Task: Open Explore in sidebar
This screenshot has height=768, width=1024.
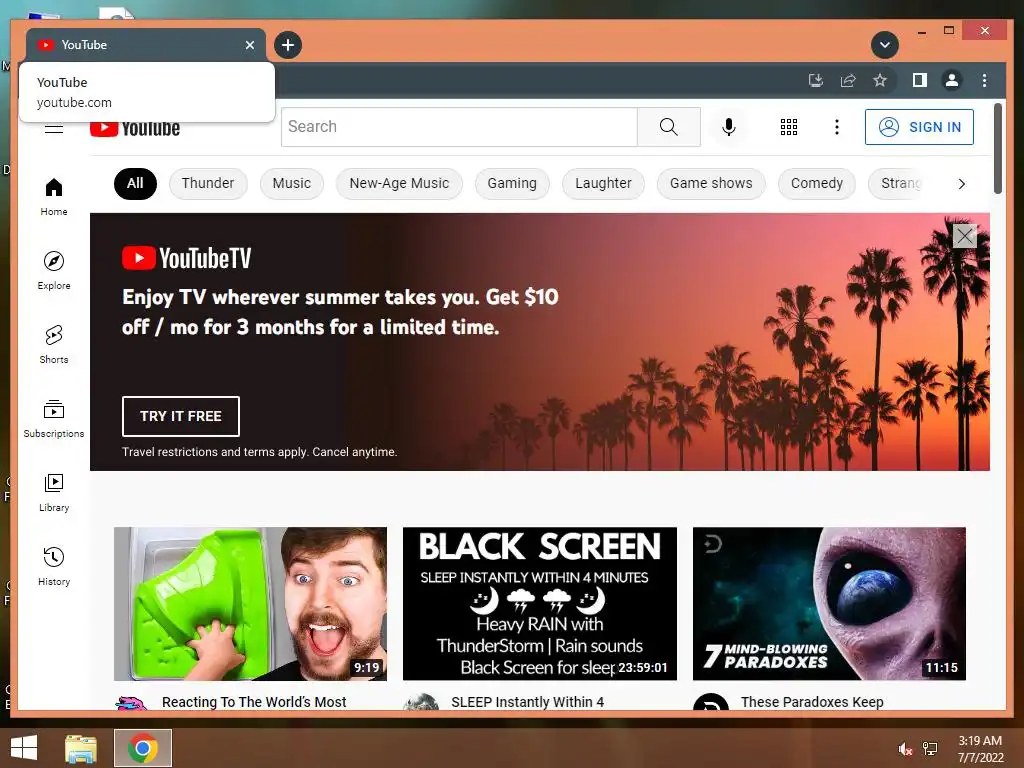Action: (54, 270)
